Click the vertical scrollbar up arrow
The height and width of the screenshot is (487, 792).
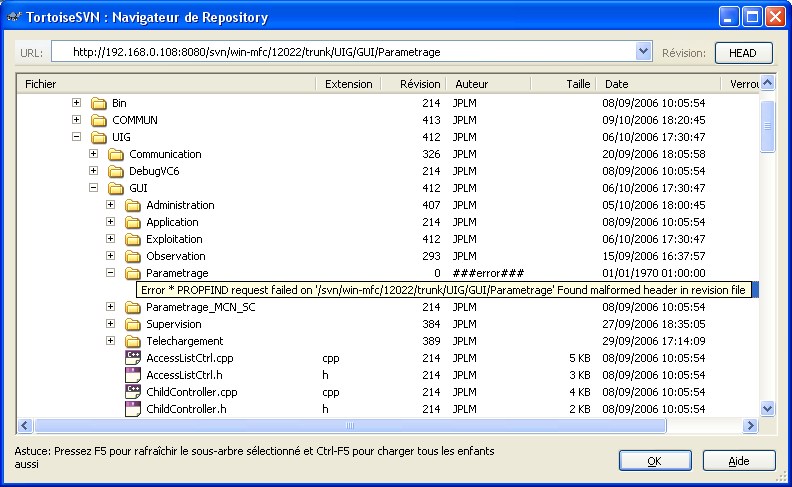pyautogui.click(x=767, y=82)
